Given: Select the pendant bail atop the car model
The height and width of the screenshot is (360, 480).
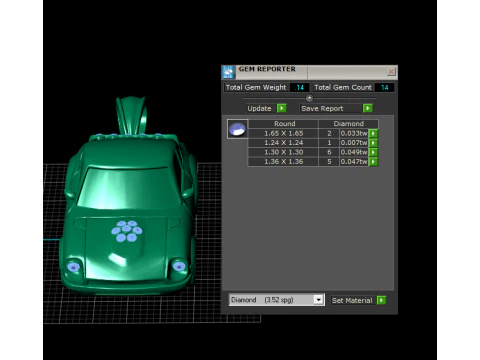Looking at the screenshot, I should [131, 115].
